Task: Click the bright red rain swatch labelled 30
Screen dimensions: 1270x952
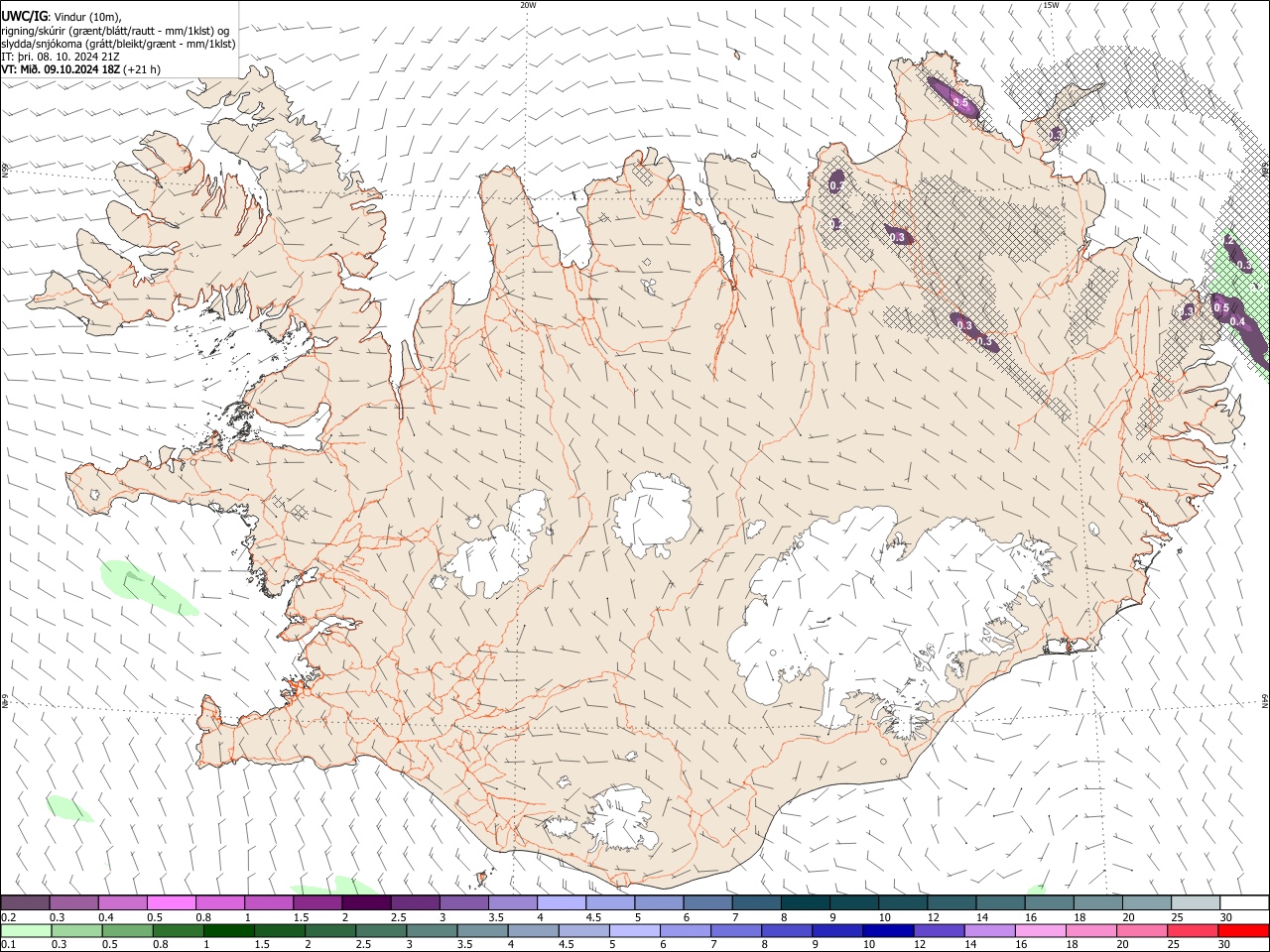Action: pyautogui.click(x=1242, y=930)
